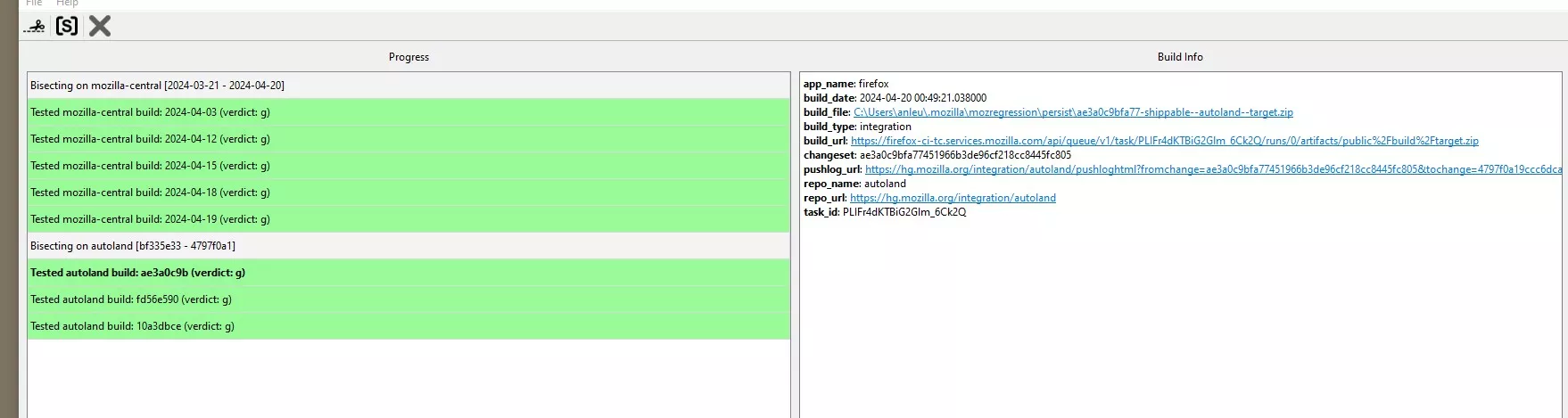The height and width of the screenshot is (418, 1568).
Task: Open the pushlog_url link
Action: click(x=1213, y=169)
